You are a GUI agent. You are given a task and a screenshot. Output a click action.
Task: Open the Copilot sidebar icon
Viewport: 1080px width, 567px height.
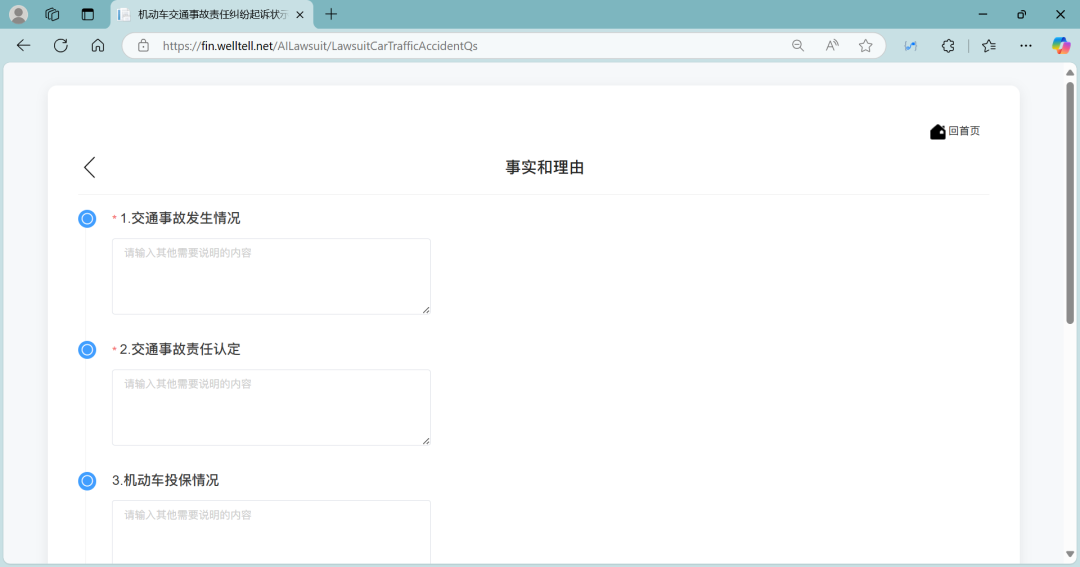[x=1060, y=45]
